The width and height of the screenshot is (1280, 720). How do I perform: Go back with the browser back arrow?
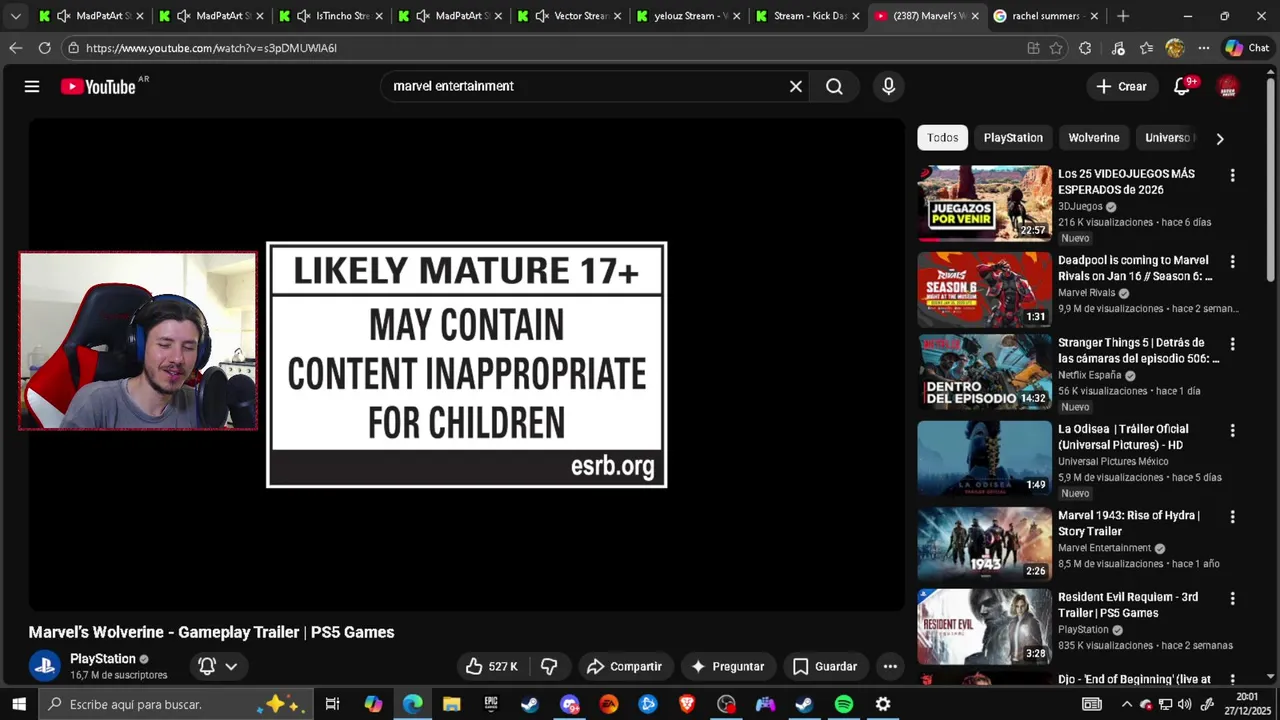click(15, 48)
